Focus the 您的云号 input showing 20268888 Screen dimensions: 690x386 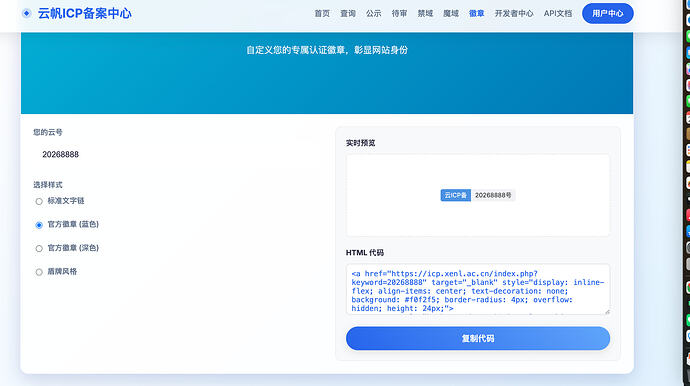click(x=174, y=154)
